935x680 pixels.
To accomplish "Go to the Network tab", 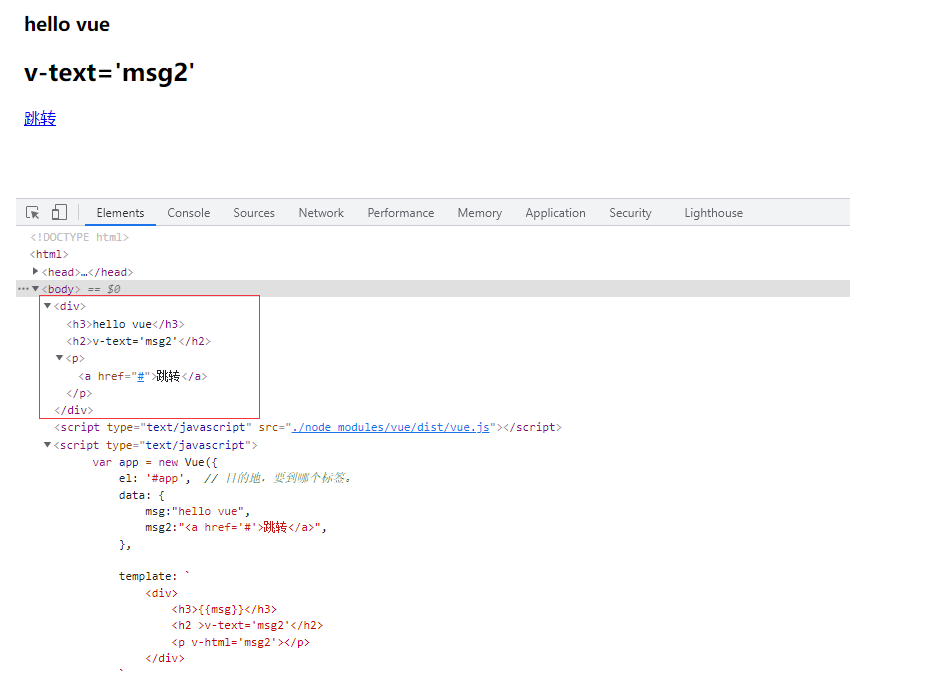I will (x=321, y=213).
